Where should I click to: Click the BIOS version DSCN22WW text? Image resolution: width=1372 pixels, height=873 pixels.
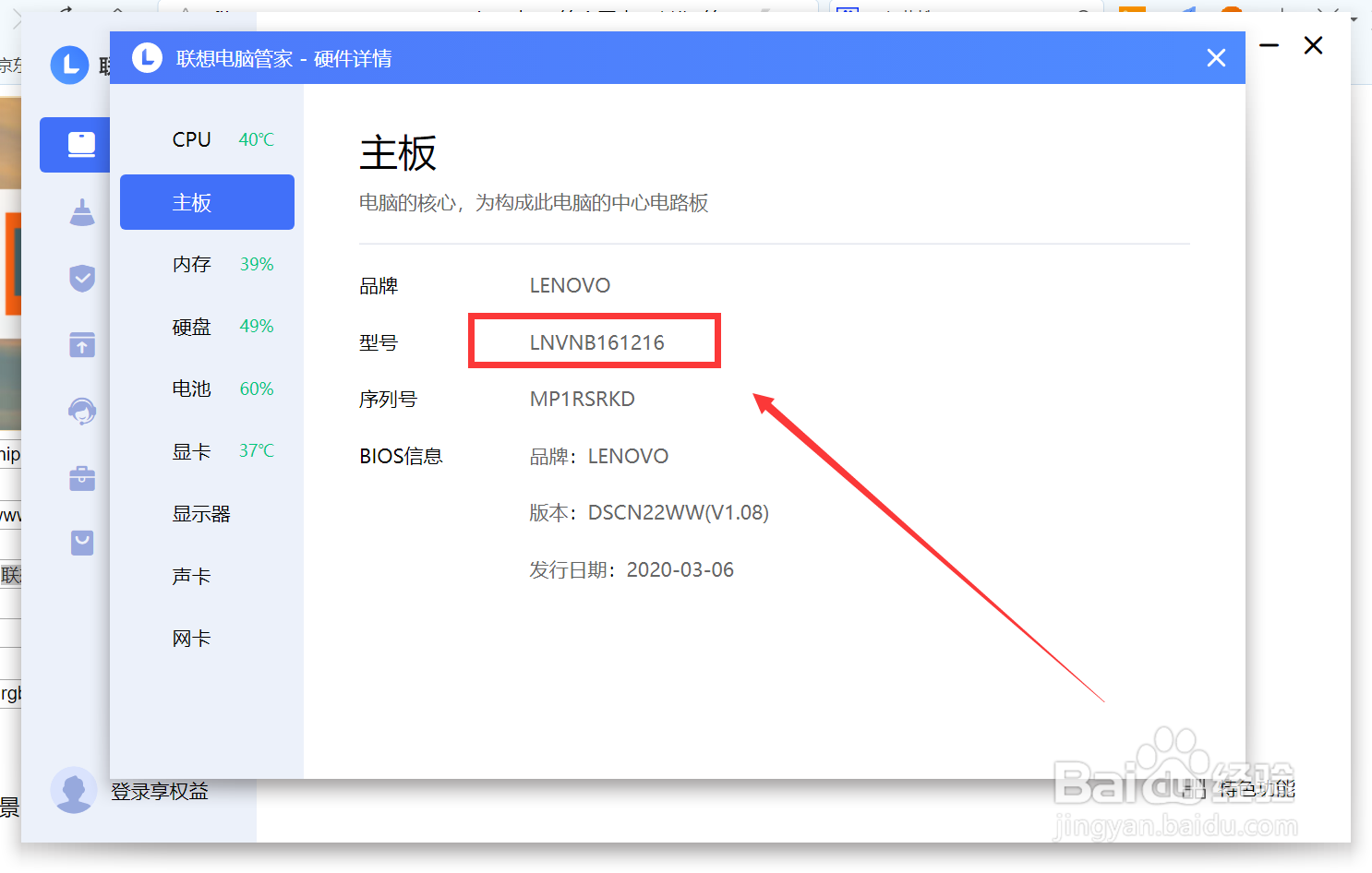(678, 512)
